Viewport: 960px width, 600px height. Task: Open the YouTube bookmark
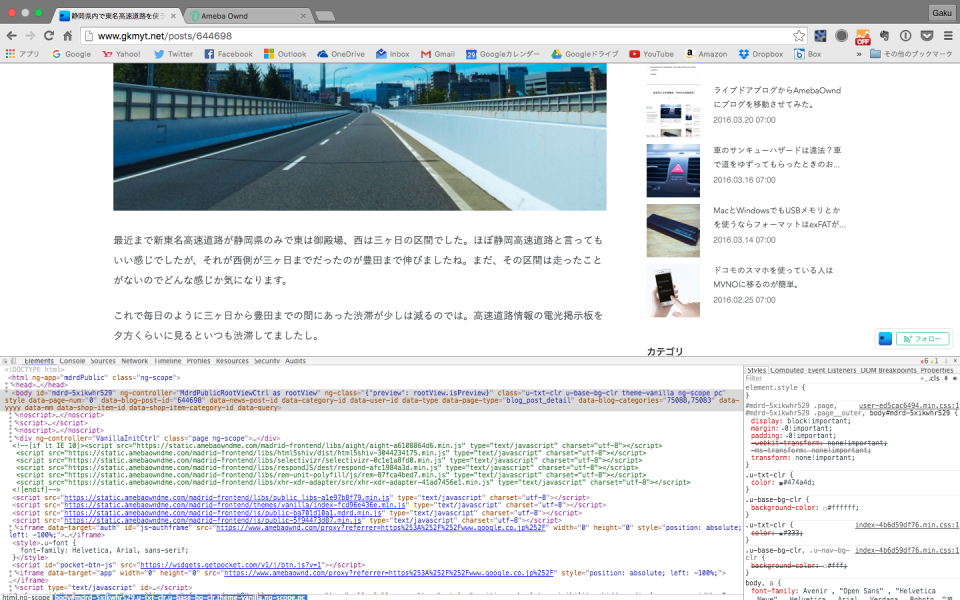pos(651,54)
